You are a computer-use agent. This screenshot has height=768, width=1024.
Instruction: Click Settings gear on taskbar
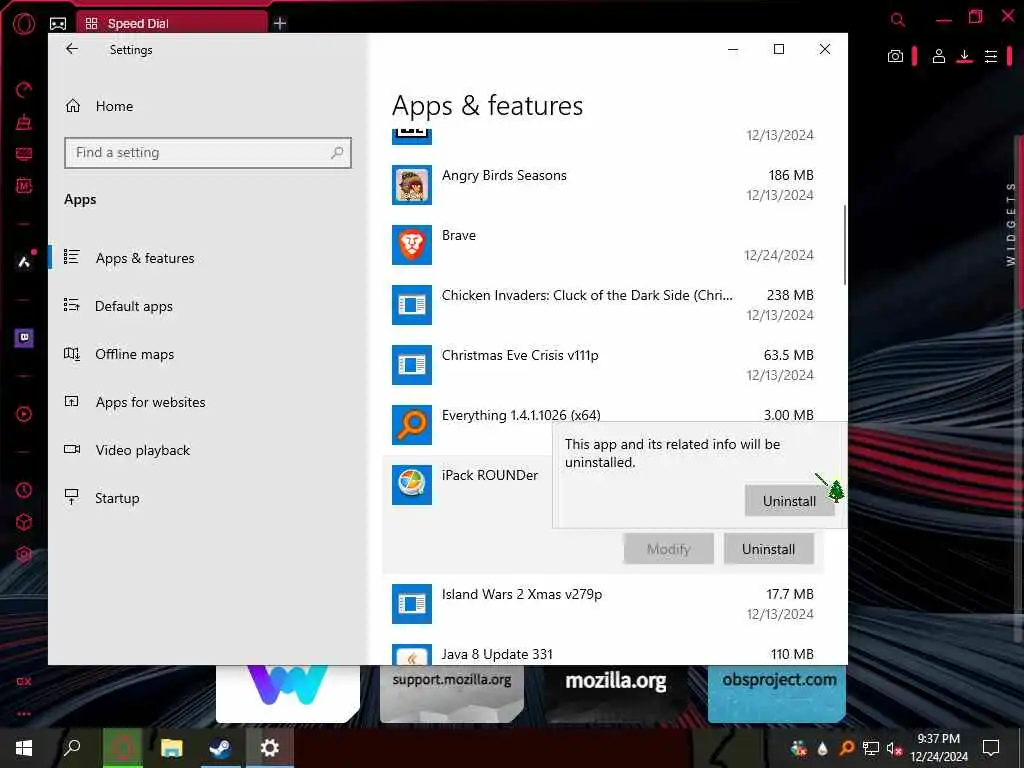click(269, 748)
